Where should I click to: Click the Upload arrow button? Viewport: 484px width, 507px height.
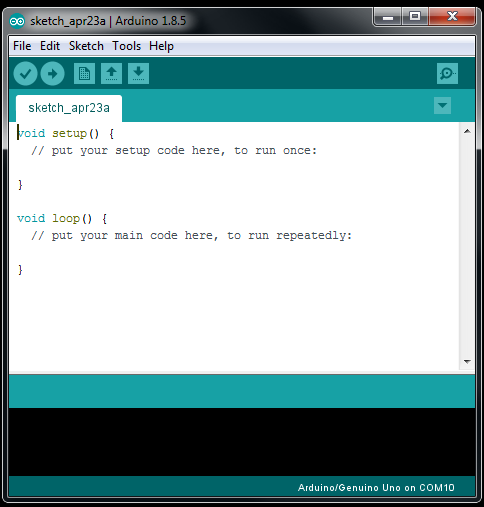pos(52,74)
